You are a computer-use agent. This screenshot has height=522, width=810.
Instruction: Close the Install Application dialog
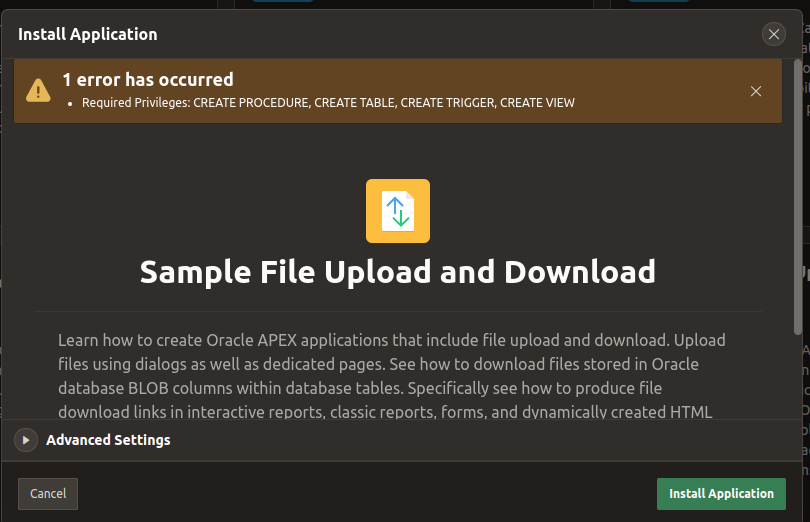[x=774, y=34]
